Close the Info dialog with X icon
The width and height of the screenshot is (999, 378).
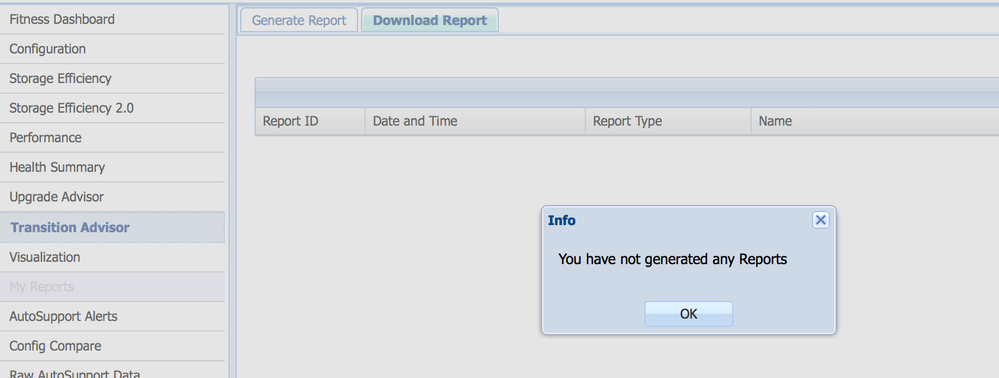821,220
